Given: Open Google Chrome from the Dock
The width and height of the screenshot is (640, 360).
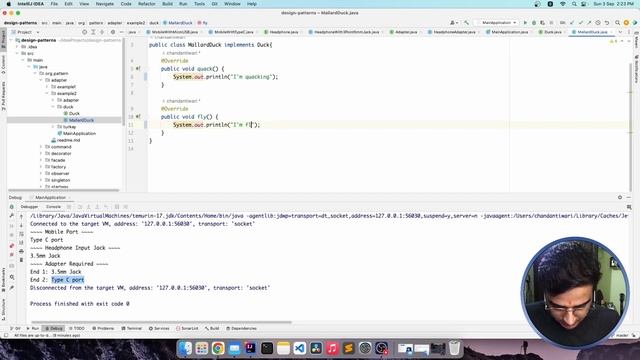Looking at the screenshot, I should 218,348.
